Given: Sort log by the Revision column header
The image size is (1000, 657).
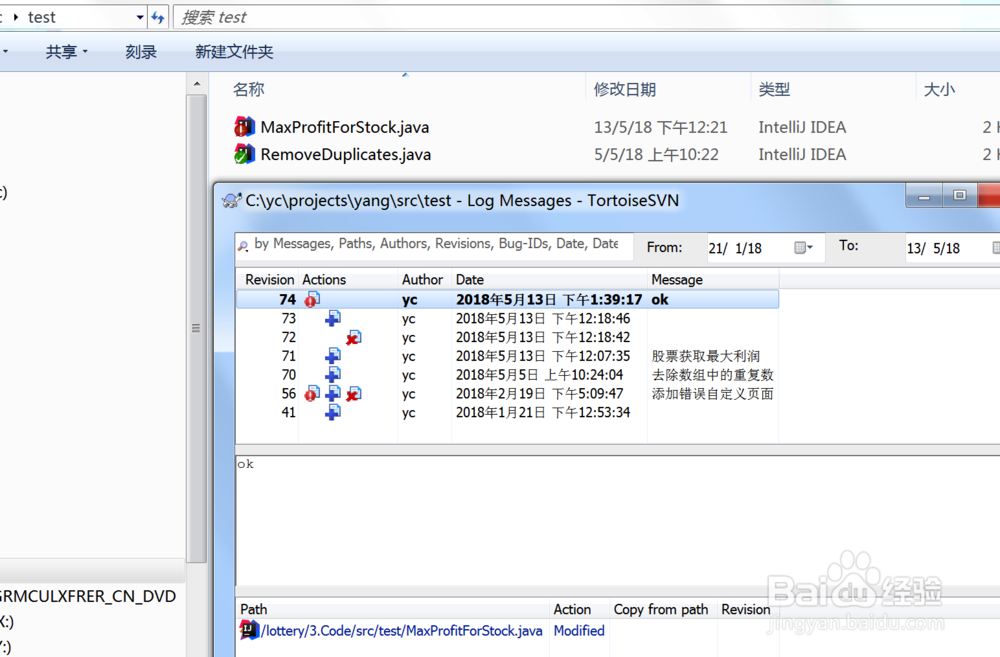Looking at the screenshot, I should click(268, 279).
